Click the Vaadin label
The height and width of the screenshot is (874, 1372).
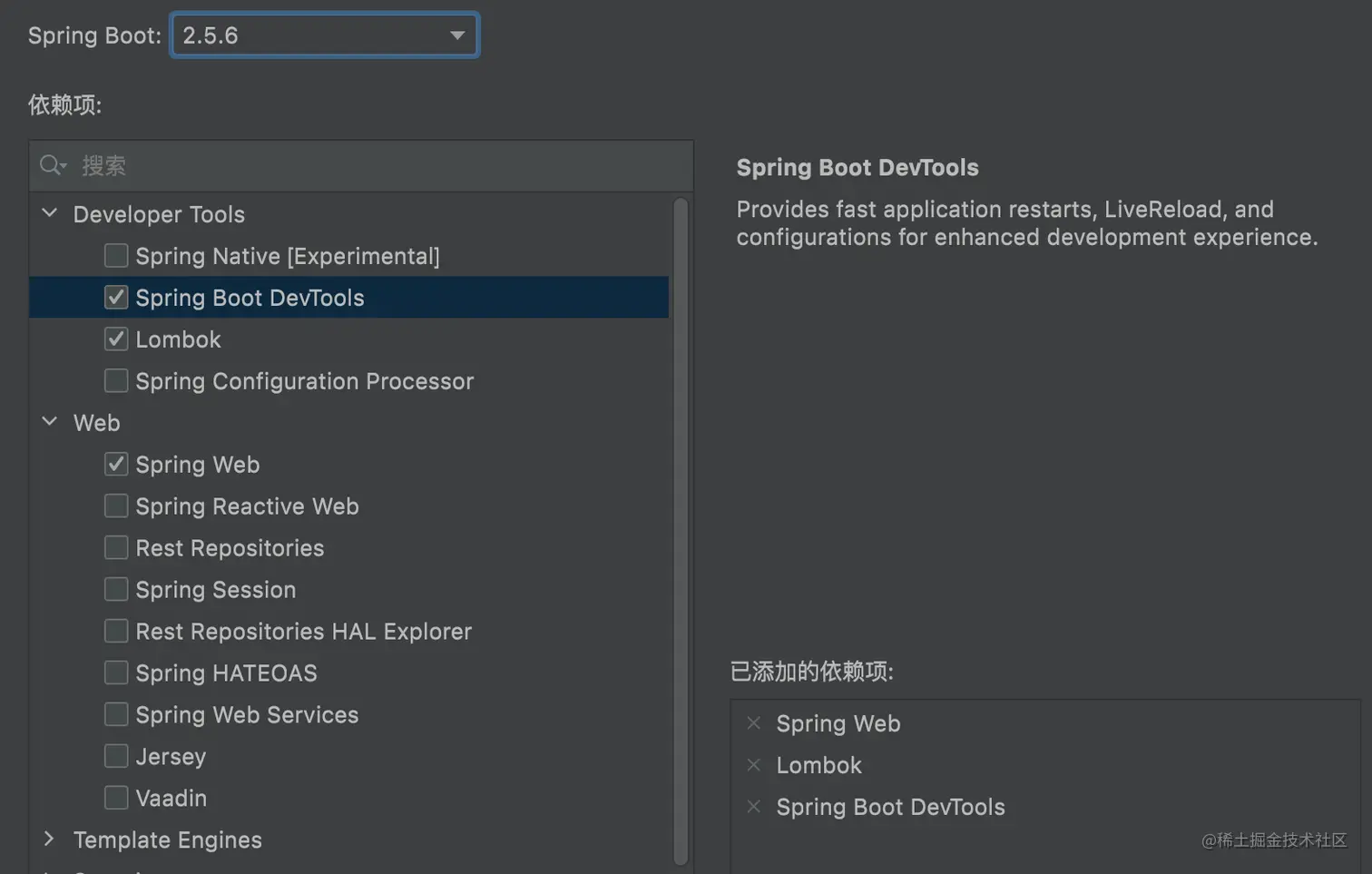tap(171, 799)
